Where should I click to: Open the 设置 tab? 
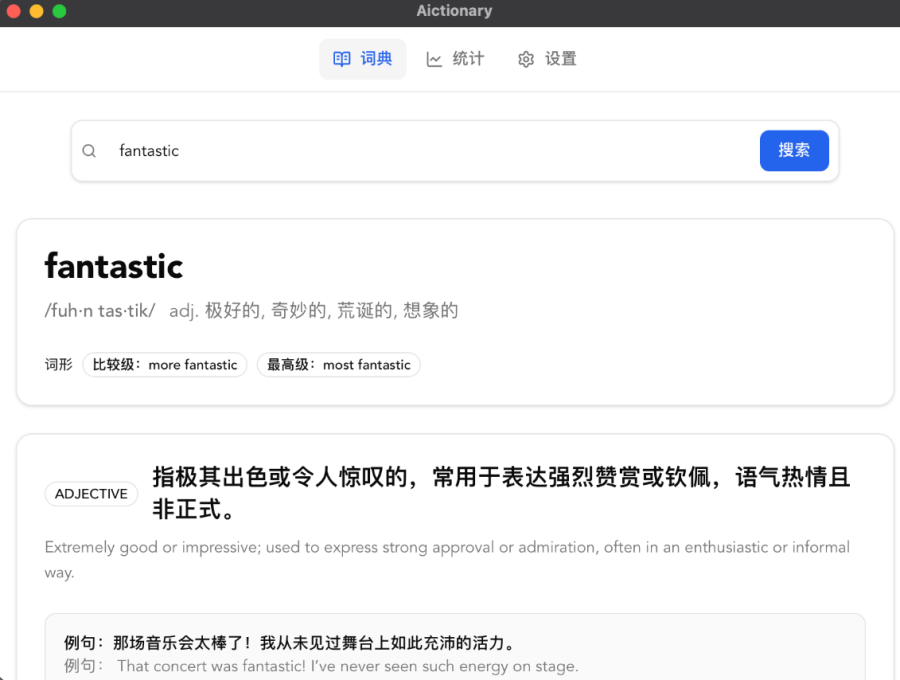point(547,59)
